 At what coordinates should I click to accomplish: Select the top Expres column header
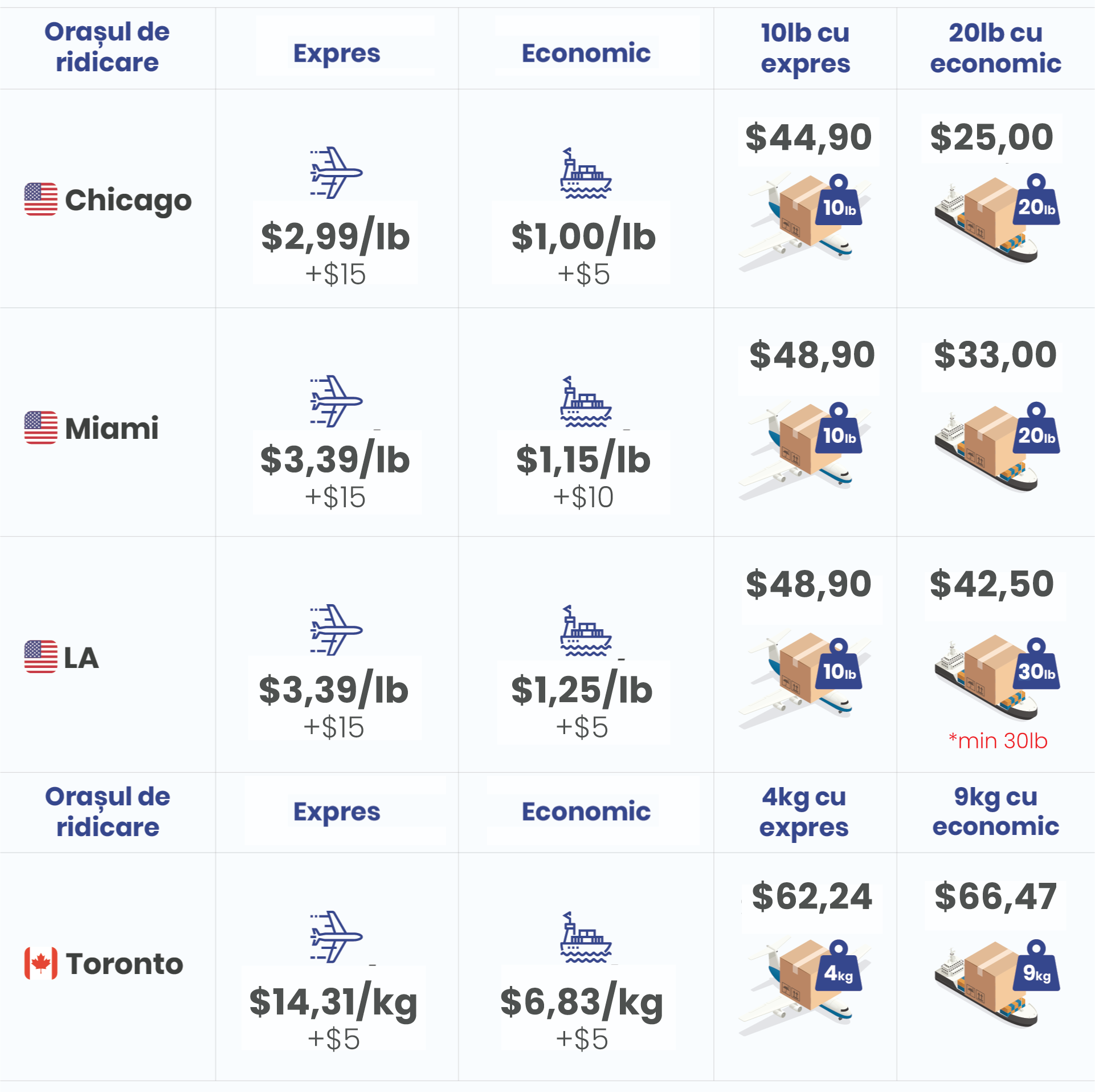tap(337, 53)
